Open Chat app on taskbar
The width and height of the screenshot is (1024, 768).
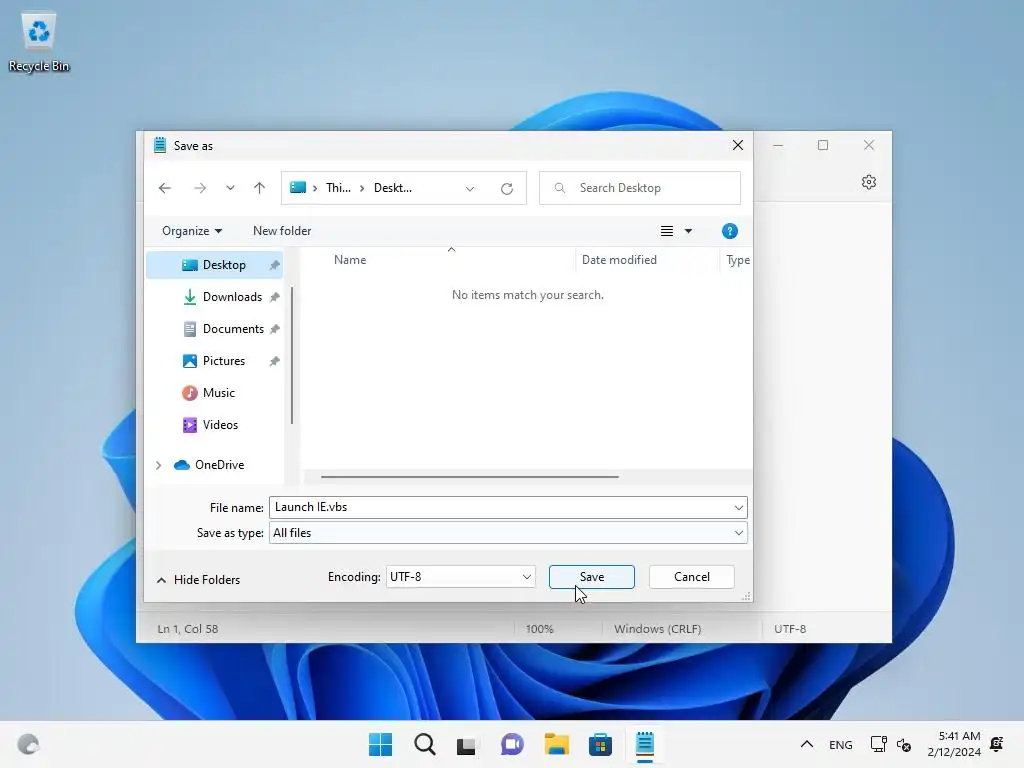[x=512, y=744]
